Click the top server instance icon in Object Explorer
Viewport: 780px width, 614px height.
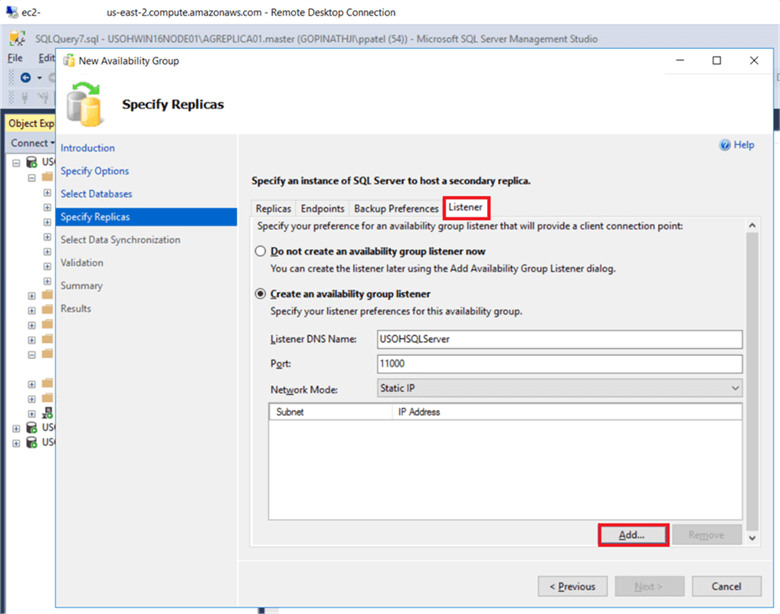[x=31, y=162]
